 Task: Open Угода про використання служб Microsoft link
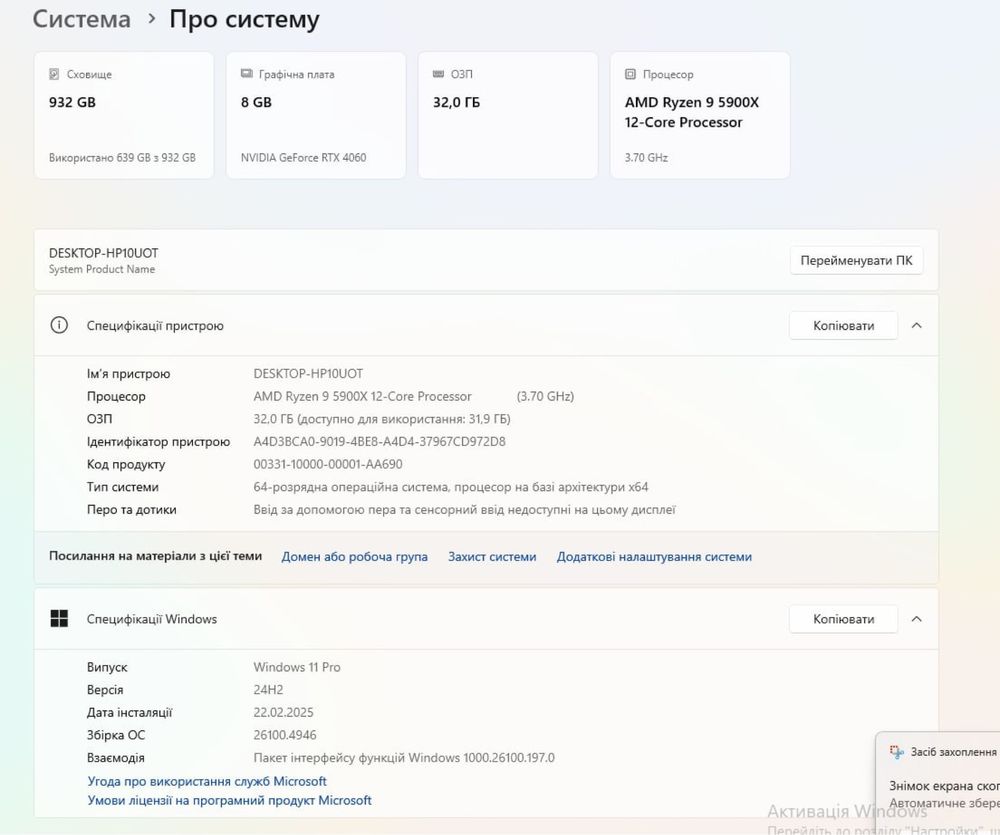point(207,781)
